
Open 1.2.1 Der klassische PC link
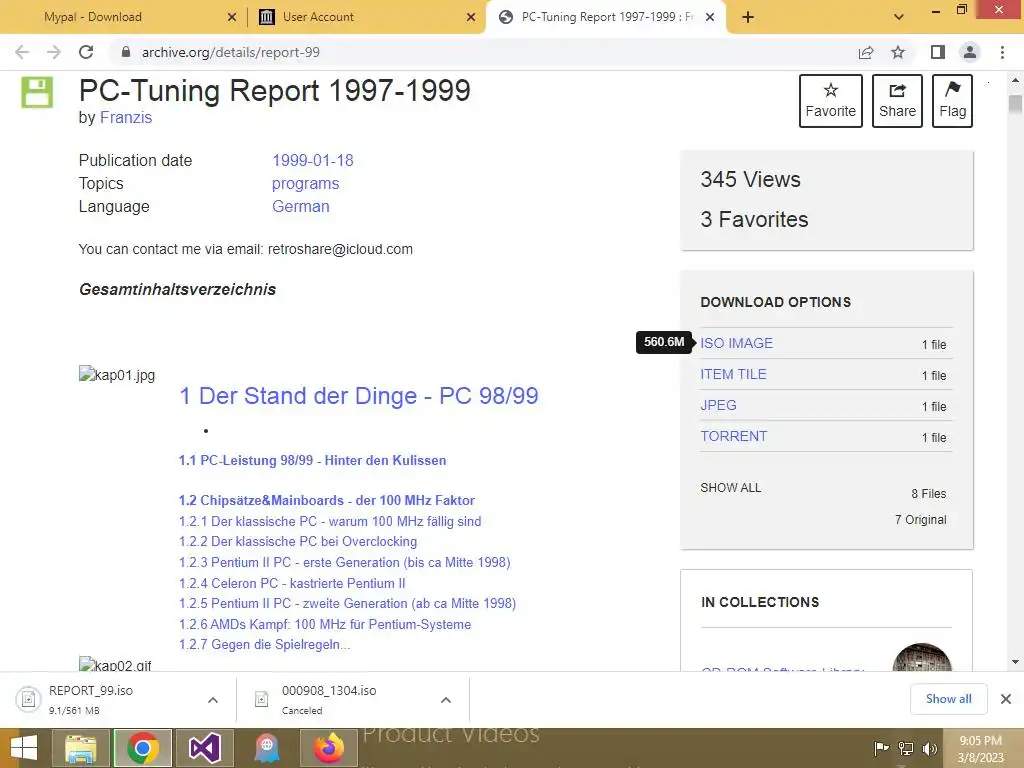pyautogui.click(x=330, y=521)
